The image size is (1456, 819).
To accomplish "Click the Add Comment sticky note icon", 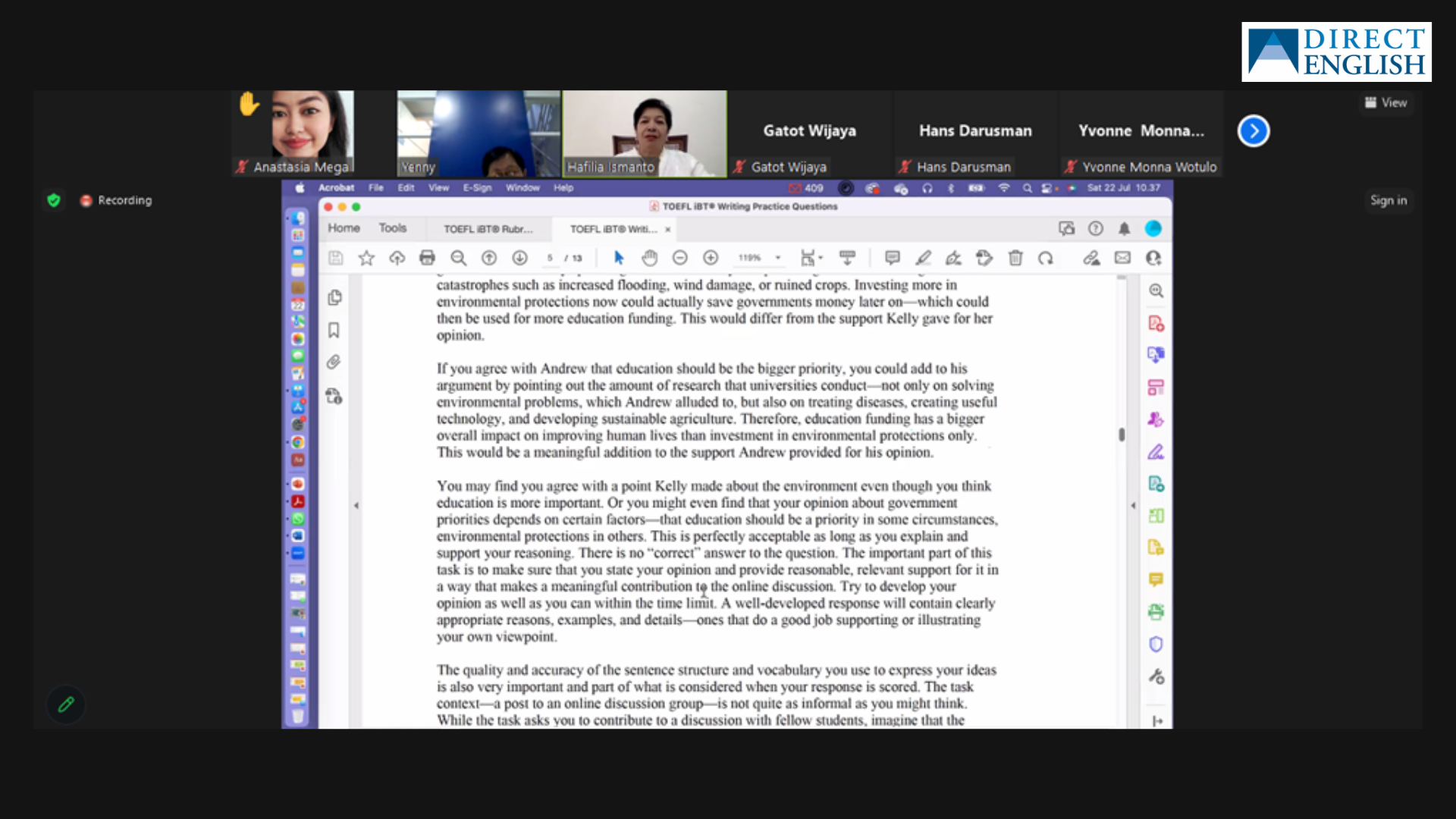I will [x=893, y=258].
